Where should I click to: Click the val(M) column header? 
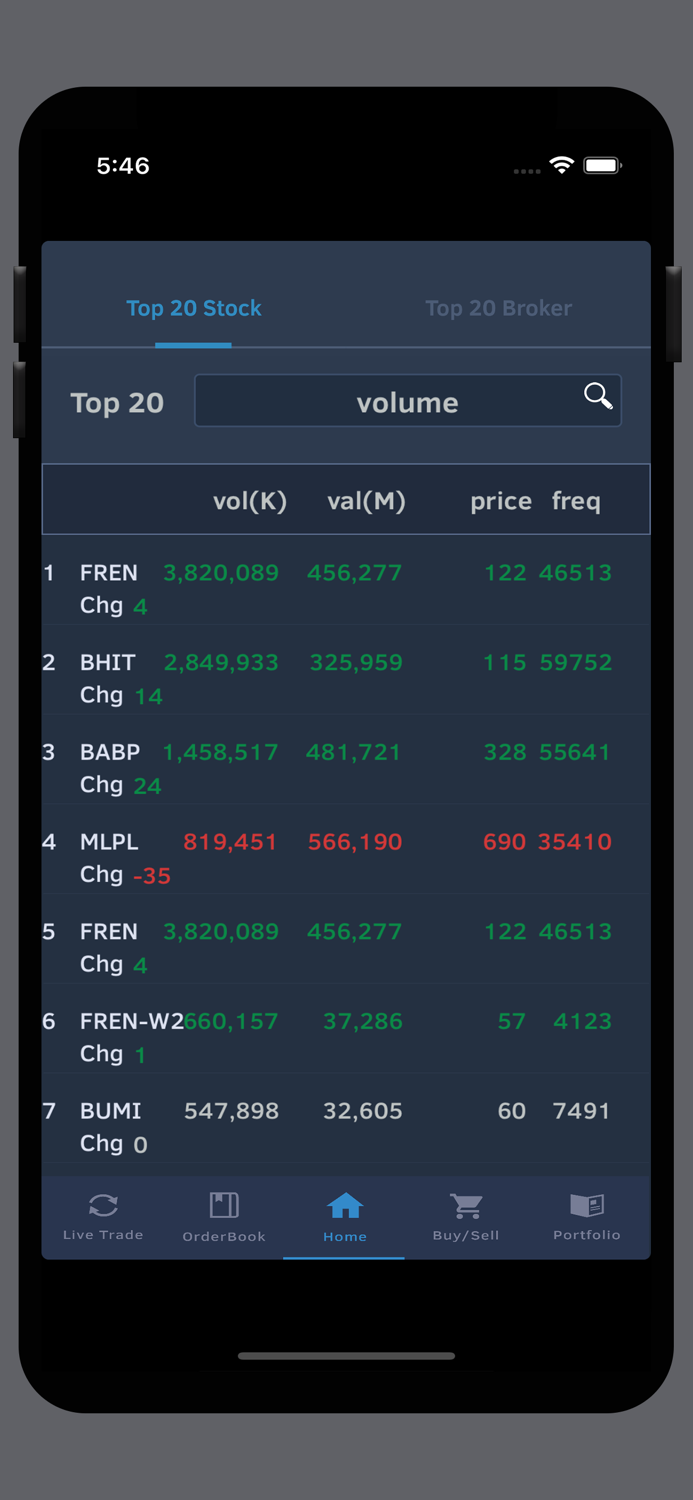tap(366, 501)
